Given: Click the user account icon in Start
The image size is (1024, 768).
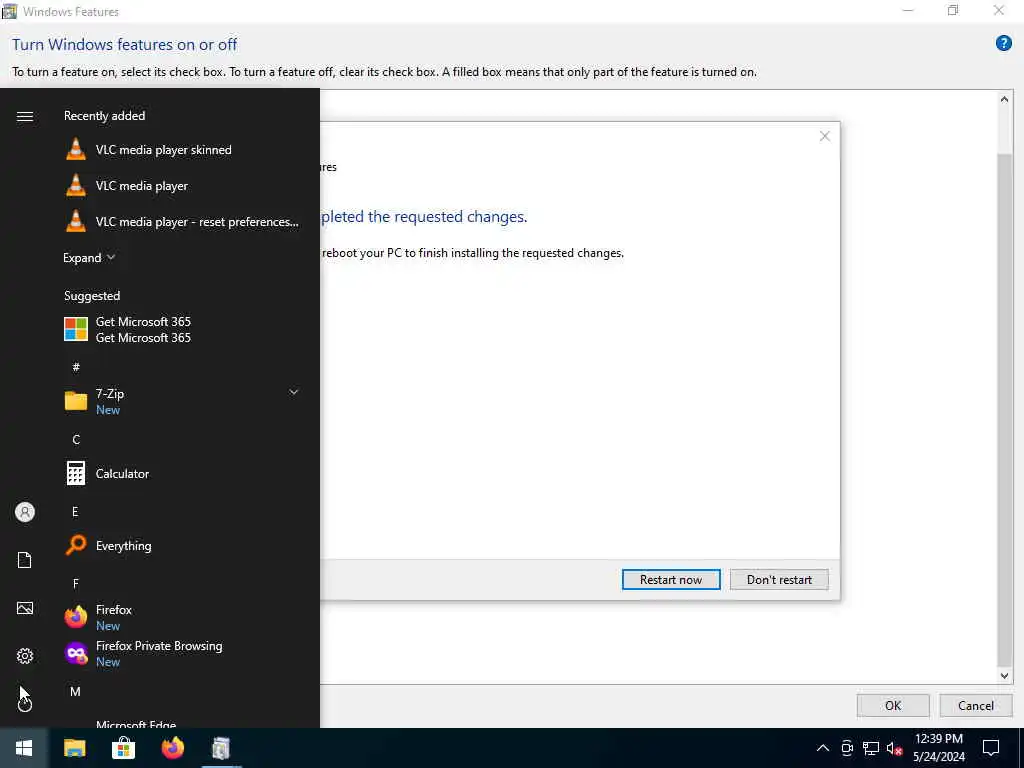Looking at the screenshot, I should (x=25, y=512).
